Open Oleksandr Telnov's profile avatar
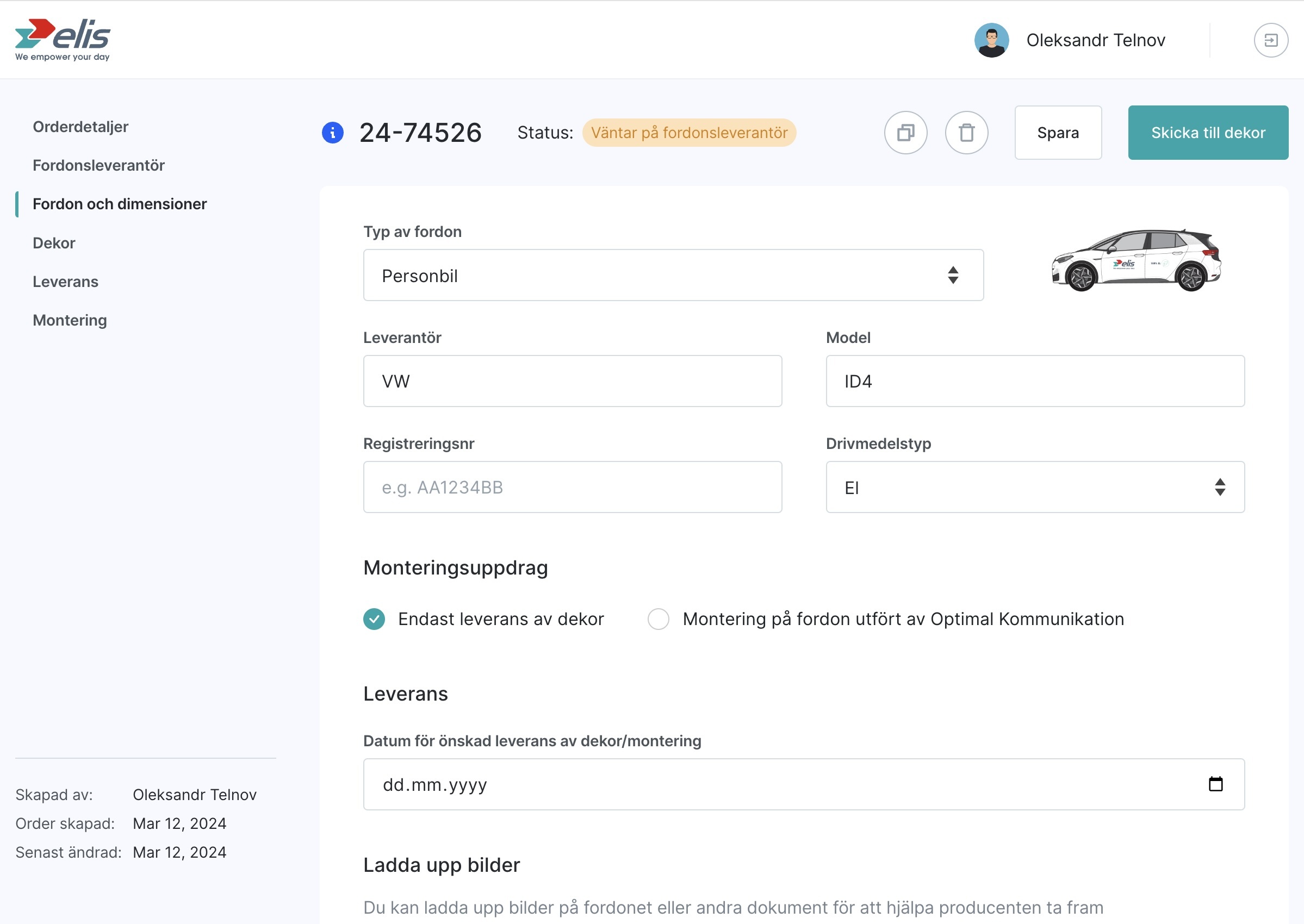Screen dimensions: 1304x924 (x=991, y=40)
